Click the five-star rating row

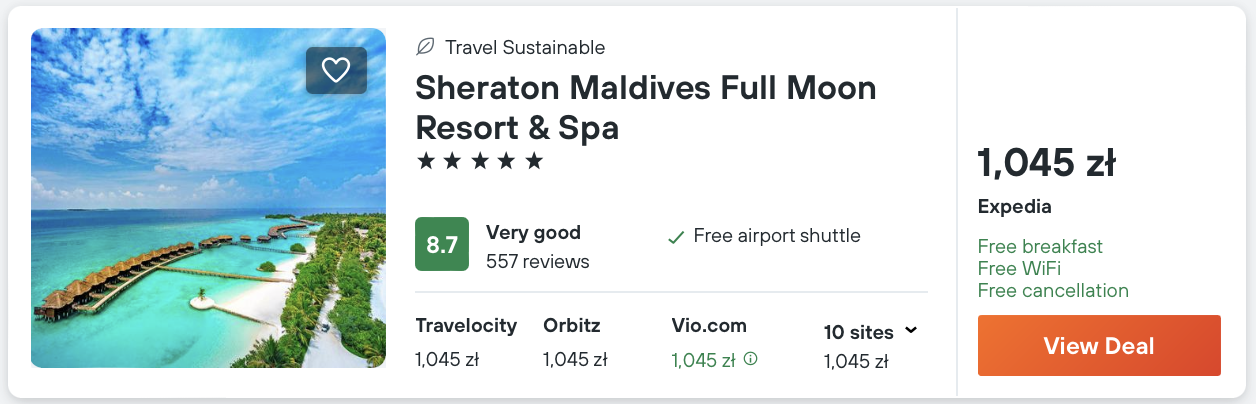(x=479, y=161)
